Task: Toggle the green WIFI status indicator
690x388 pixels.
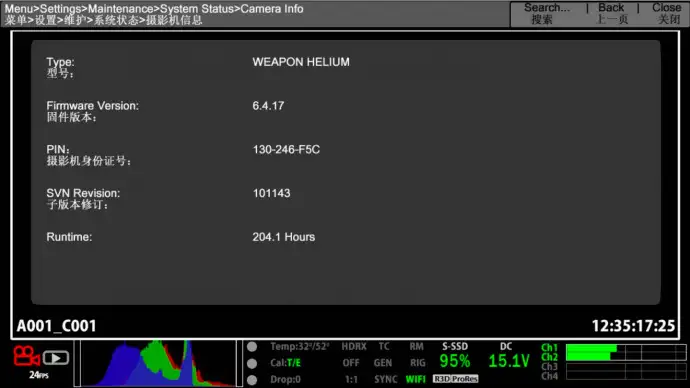Action: tap(415, 379)
